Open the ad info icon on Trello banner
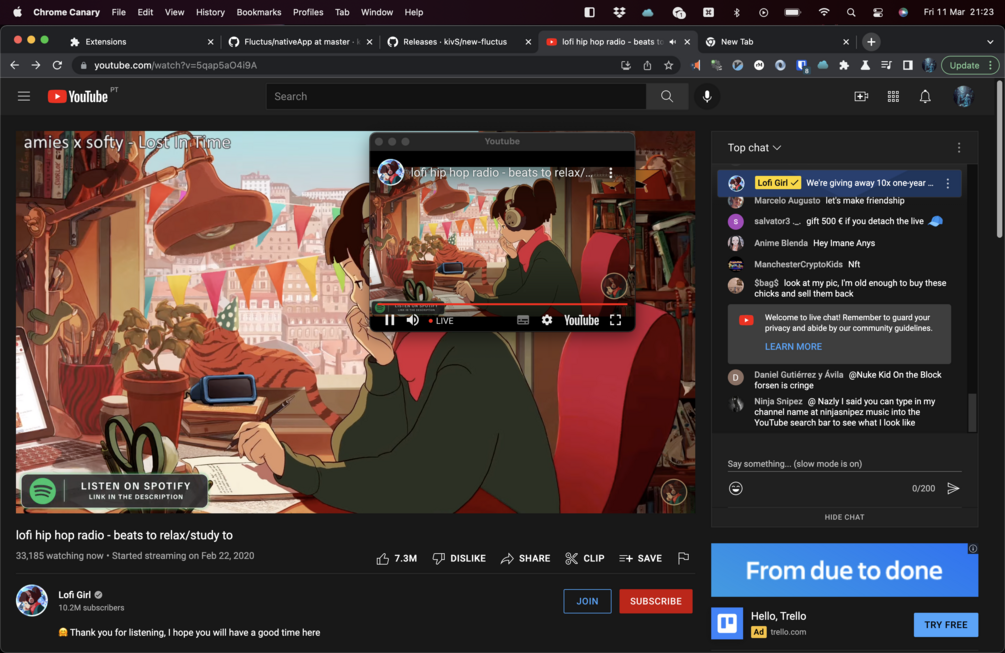Image resolution: width=1005 pixels, height=653 pixels. [972, 549]
